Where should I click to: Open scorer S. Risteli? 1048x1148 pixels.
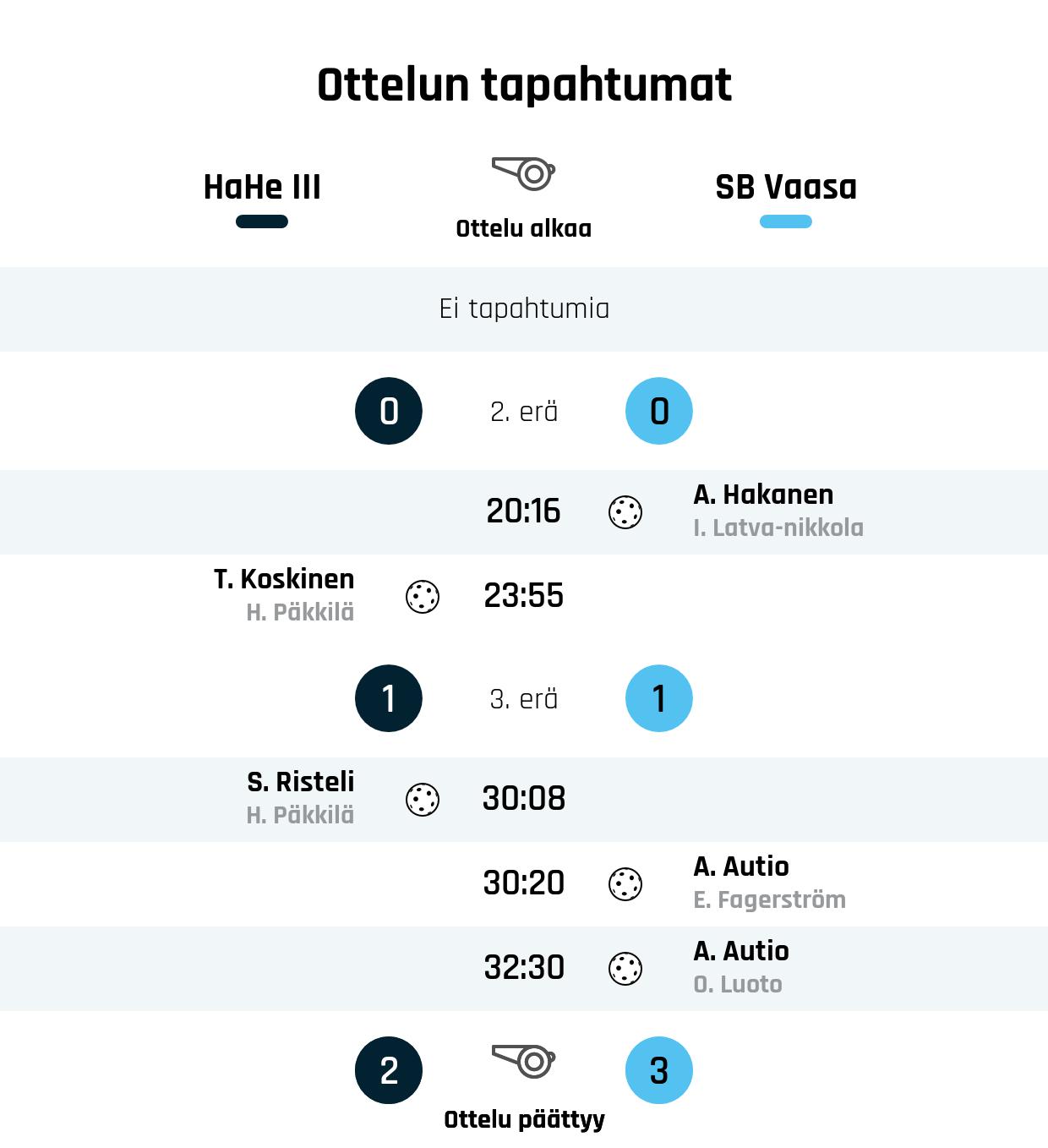[301, 782]
